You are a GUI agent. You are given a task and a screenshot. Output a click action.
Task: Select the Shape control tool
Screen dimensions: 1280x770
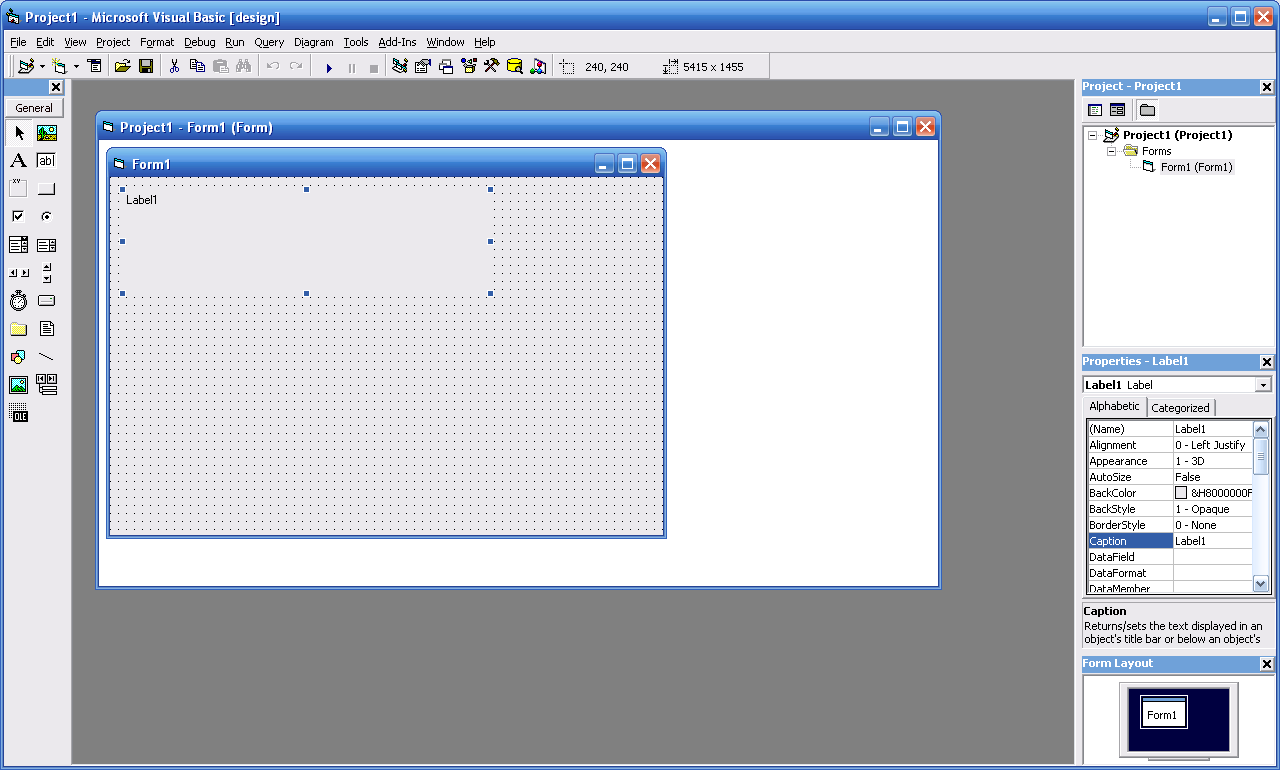(x=19, y=357)
